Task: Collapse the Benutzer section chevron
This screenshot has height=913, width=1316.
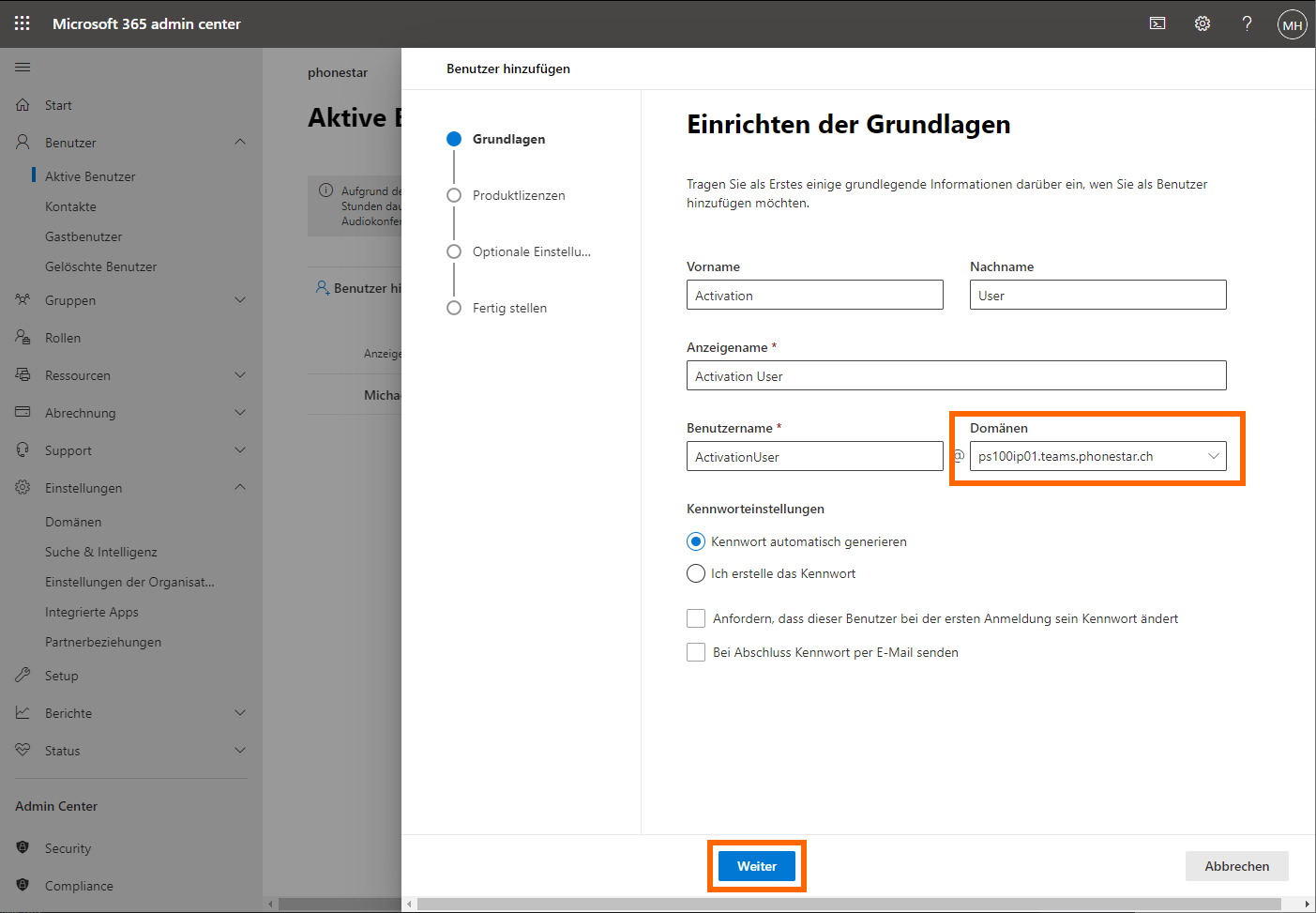Action: 240,142
